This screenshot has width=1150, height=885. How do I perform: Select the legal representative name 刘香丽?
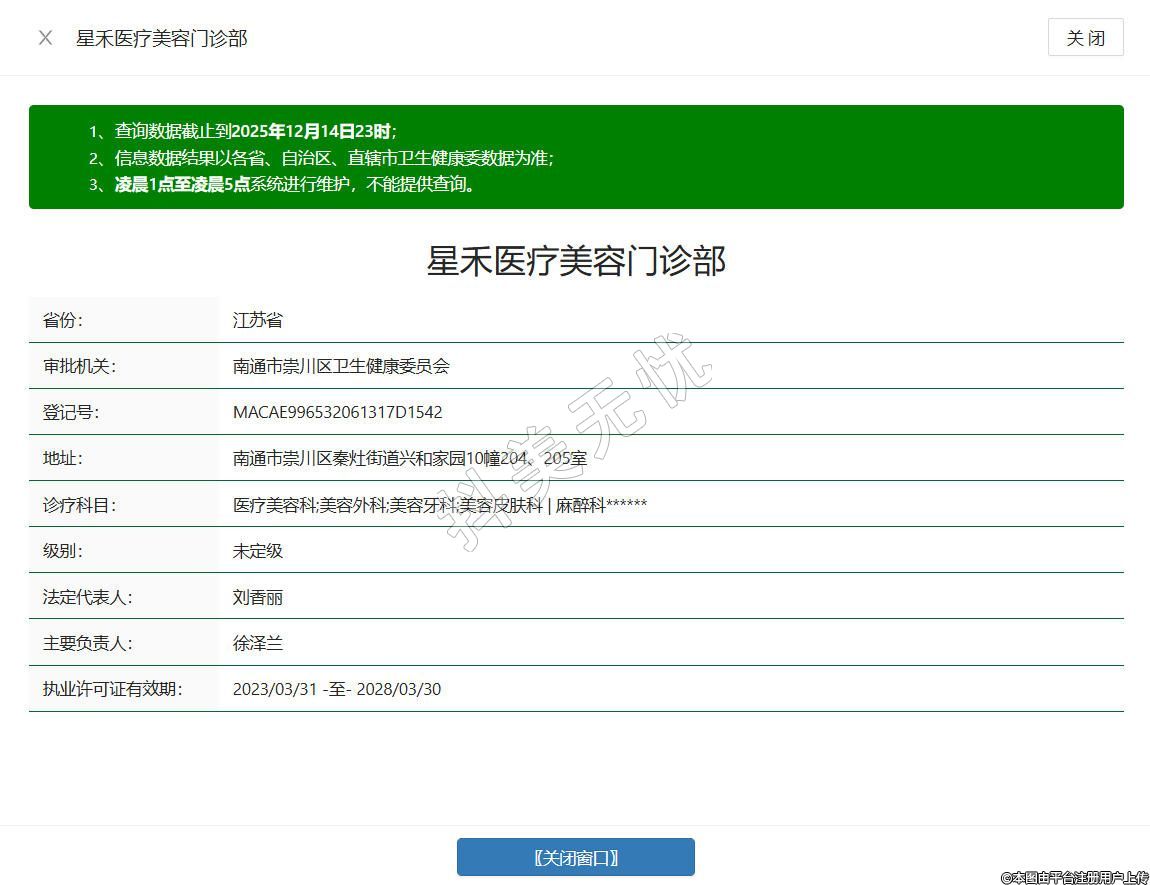[x=258, y=597]
